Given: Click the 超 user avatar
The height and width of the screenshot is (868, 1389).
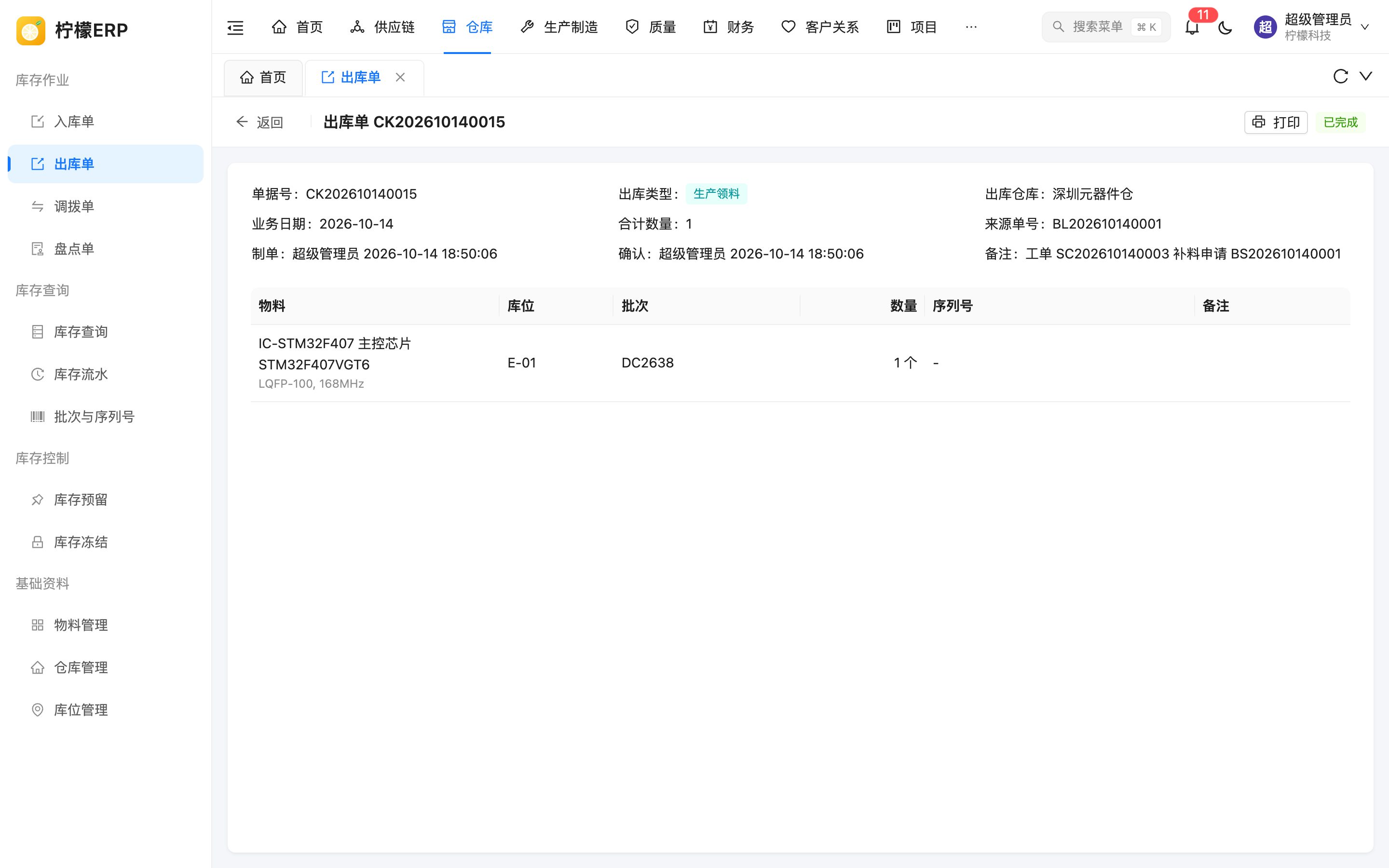Looking at the screenshot, I should pos(1265,27).
